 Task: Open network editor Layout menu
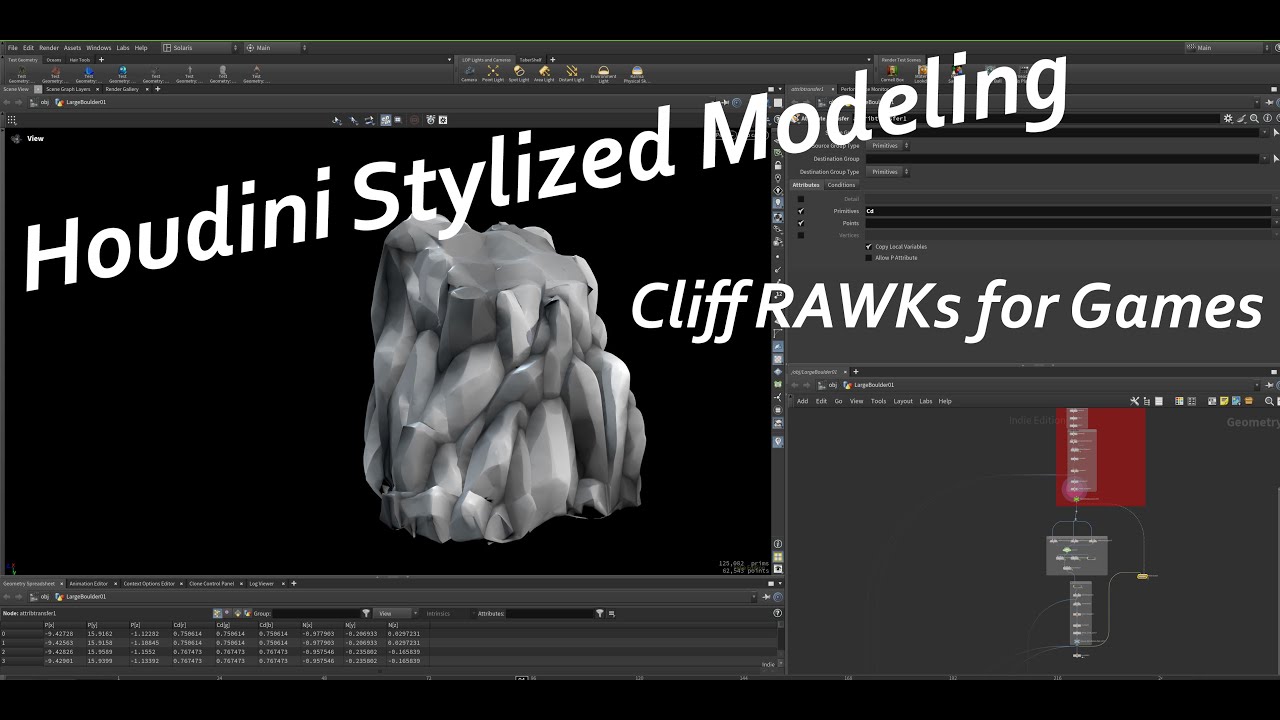[903, 401]
